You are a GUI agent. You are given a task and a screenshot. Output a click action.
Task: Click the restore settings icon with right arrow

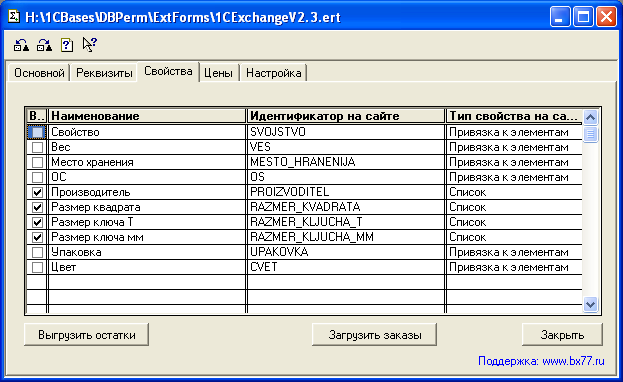pos(44,45)
